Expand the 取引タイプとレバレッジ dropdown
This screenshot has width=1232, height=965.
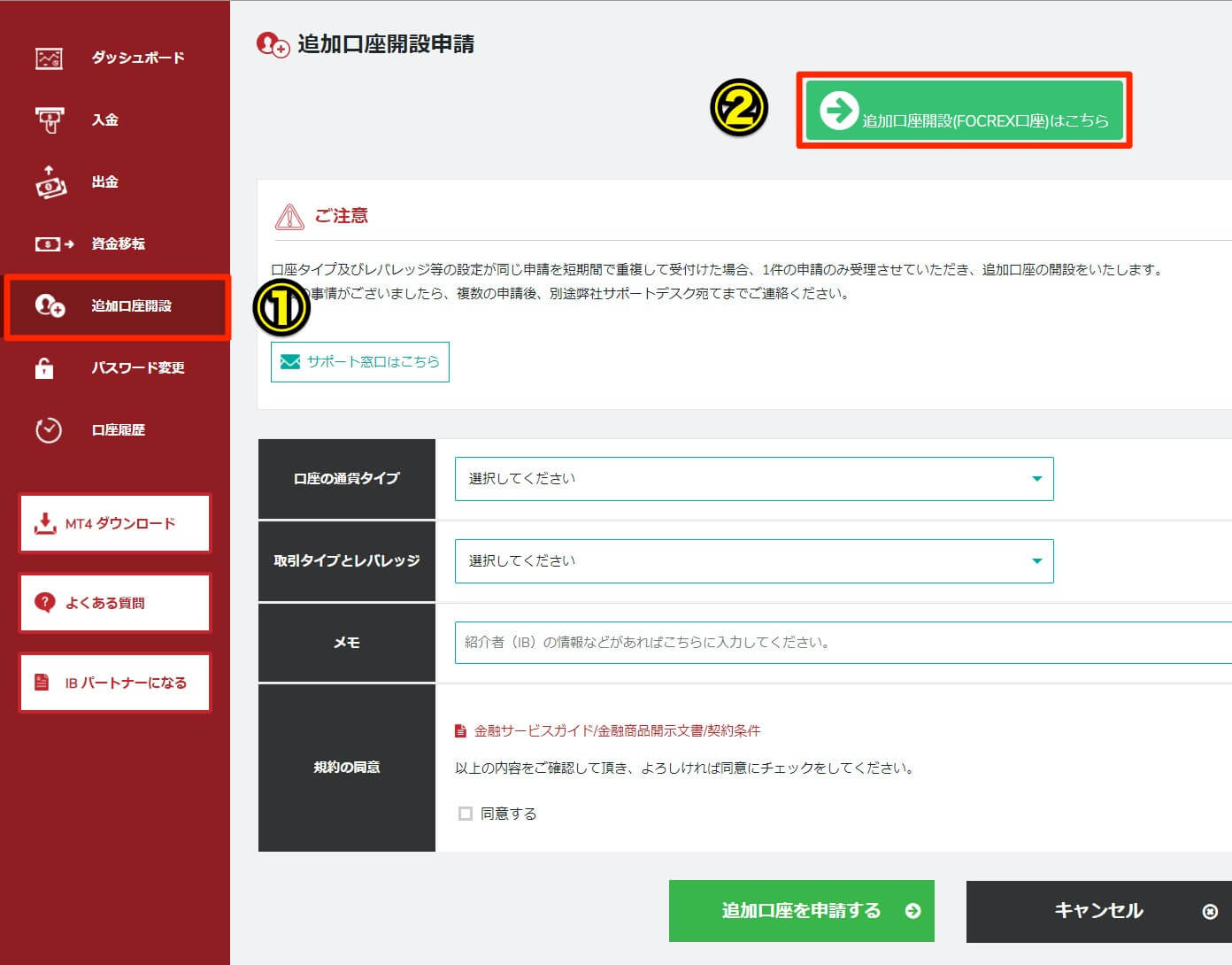753,561
